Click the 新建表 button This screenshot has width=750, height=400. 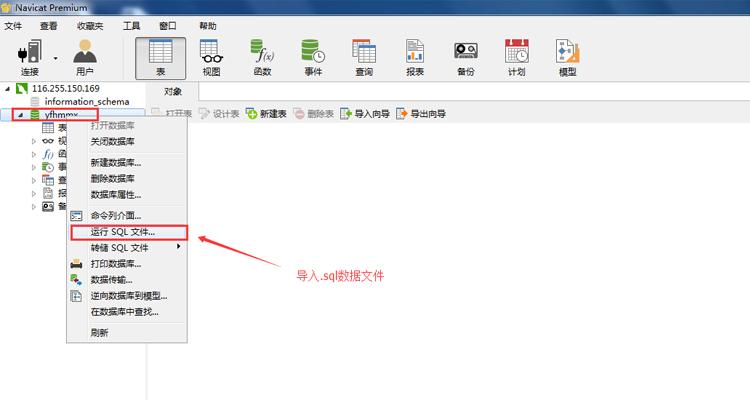tap(266, 114)
